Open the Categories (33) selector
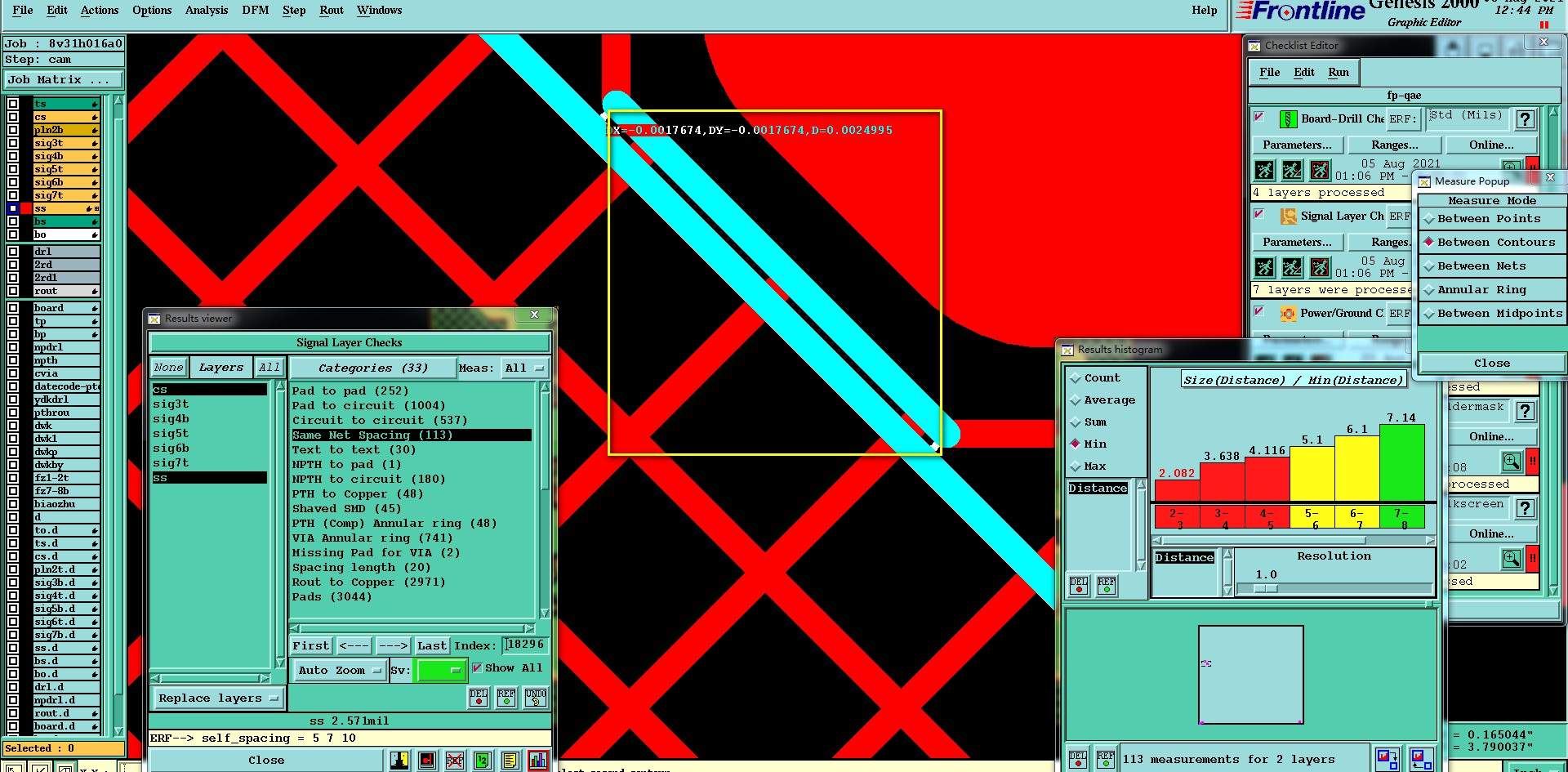The width and height of the screenshot is (1568, 772). (372, 368)
